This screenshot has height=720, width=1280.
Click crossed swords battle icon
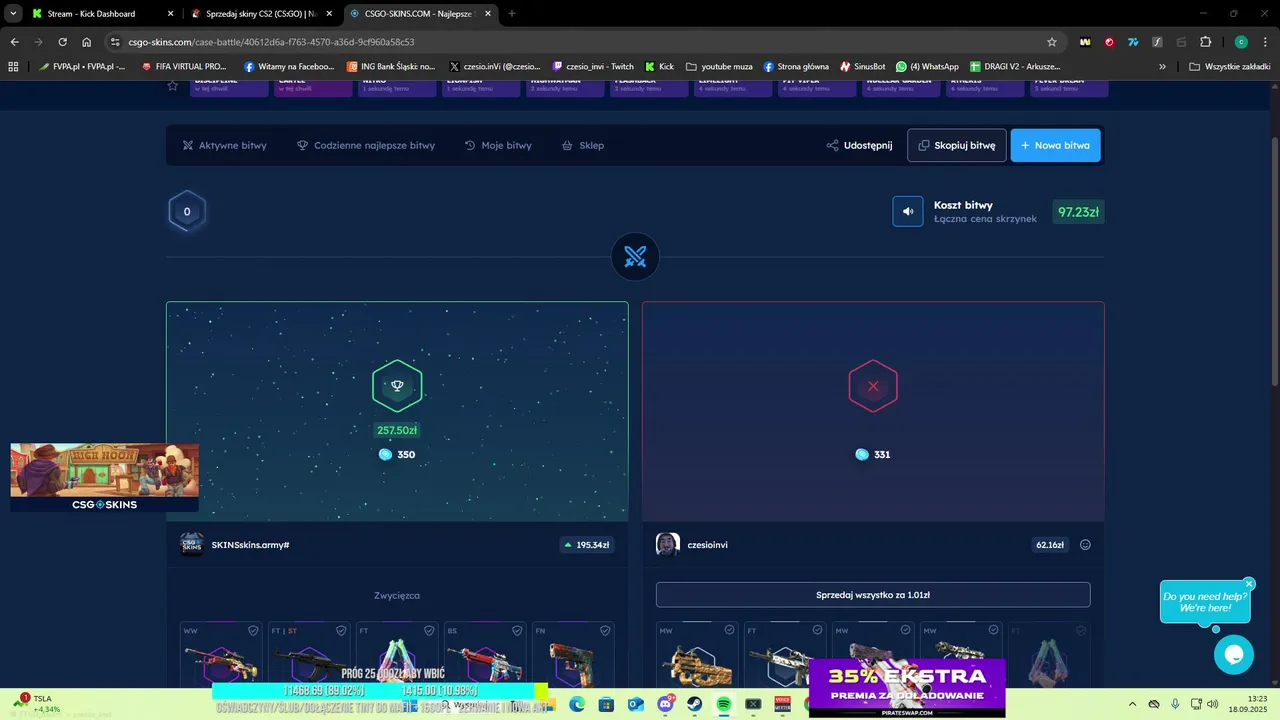pos(635,257)
